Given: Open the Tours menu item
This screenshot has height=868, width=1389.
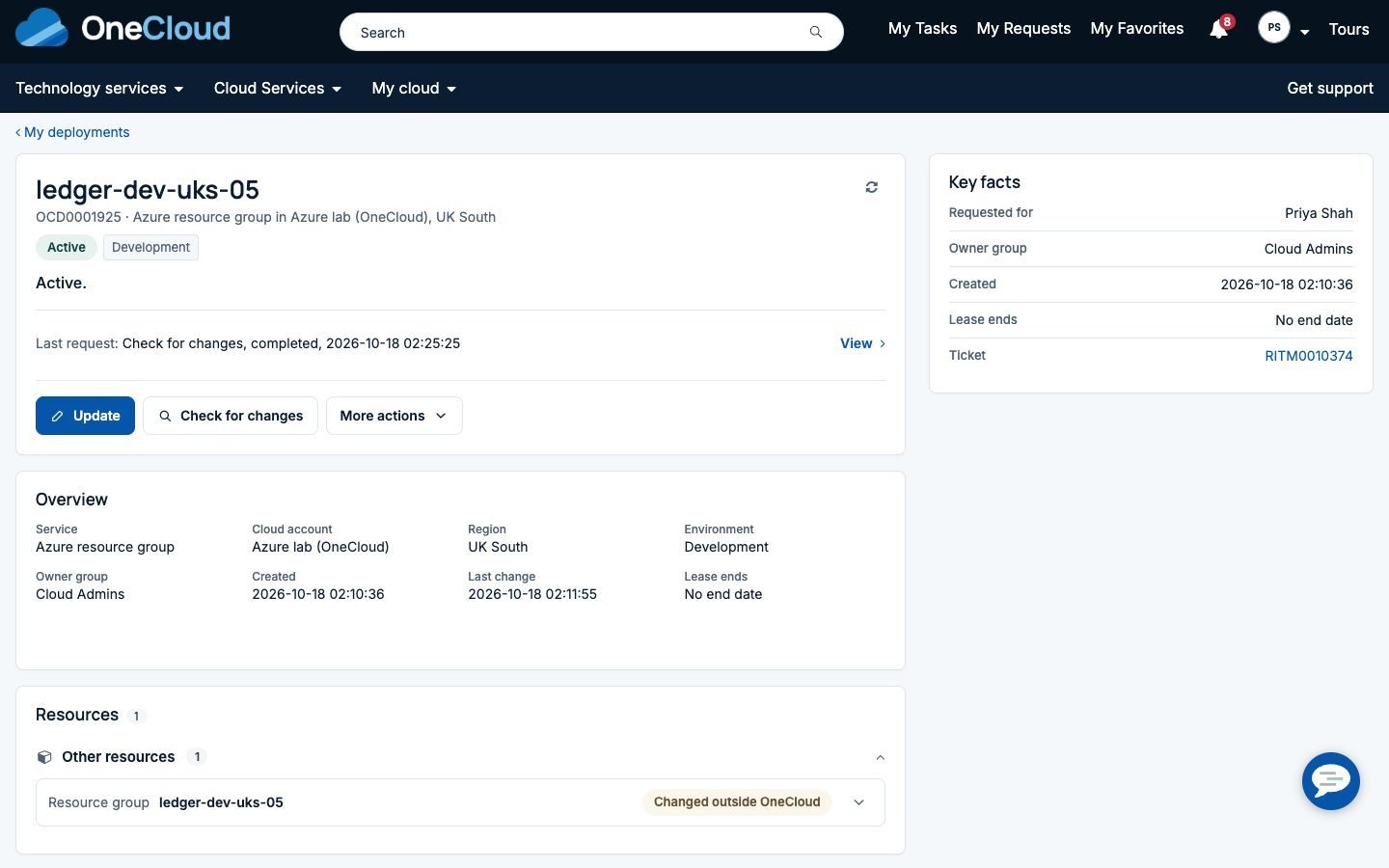Looking at the screenshot, I should tap(1348, 29).
